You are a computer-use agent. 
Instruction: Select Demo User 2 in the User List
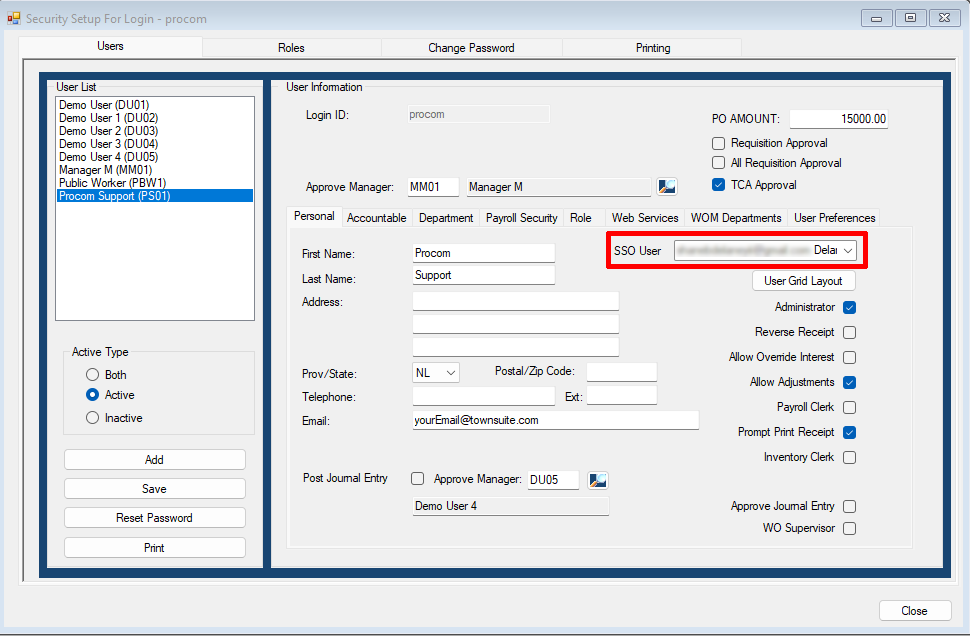107,130
